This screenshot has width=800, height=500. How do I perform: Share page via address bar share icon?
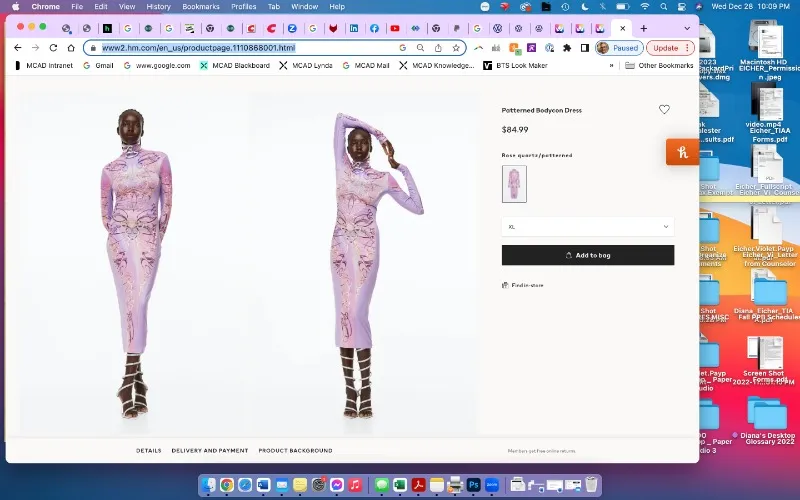tap(438, 48)
